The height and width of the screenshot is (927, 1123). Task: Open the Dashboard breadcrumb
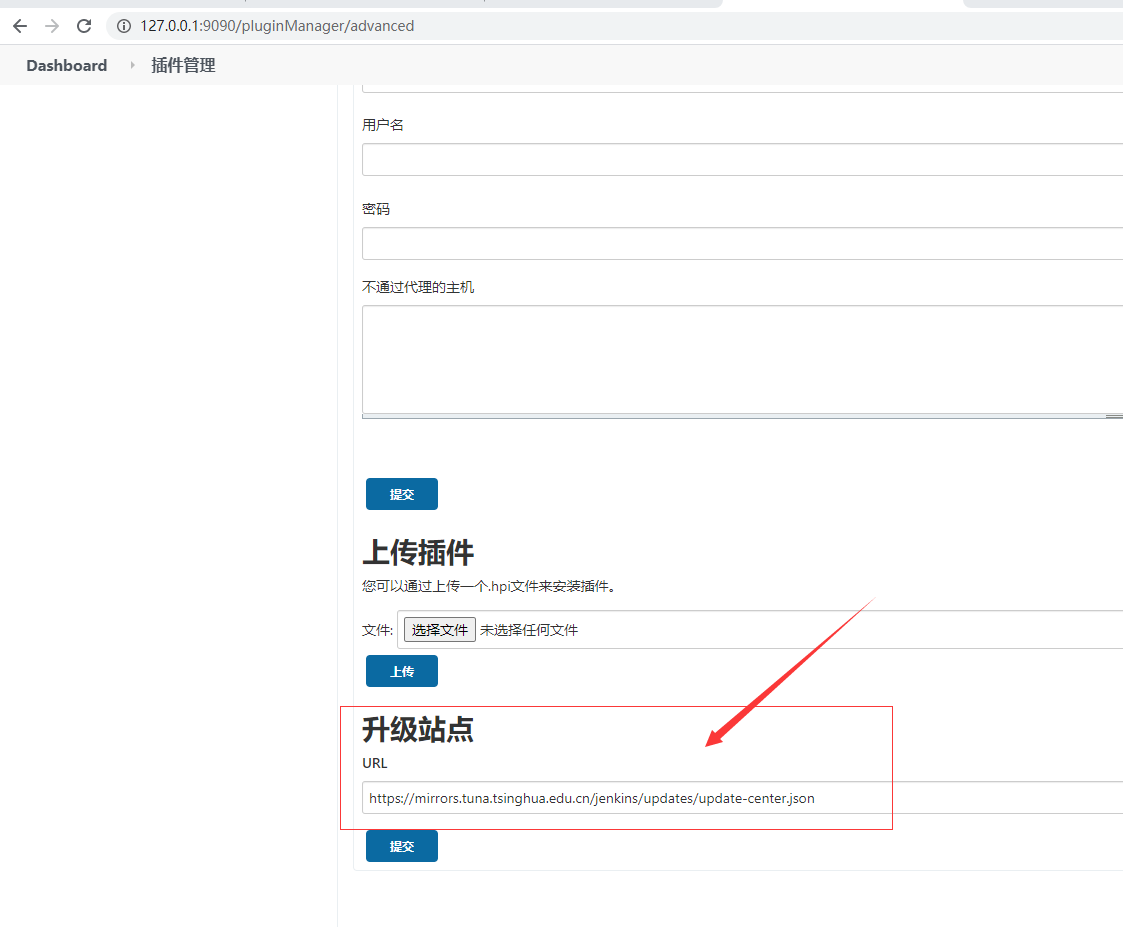point(66,65)
